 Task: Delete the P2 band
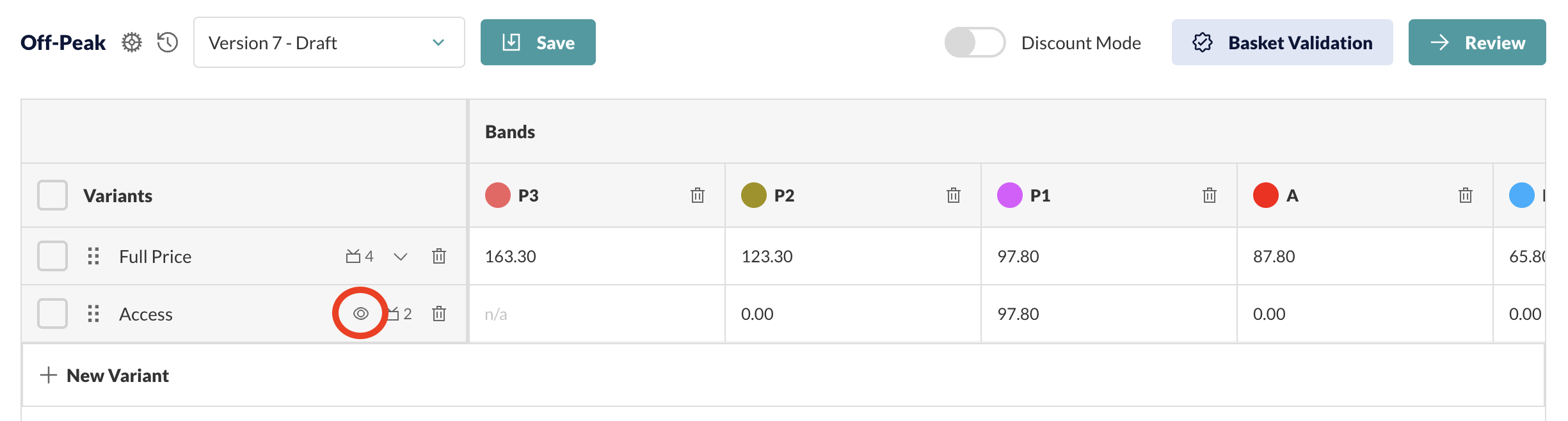(x=954, y=195)
